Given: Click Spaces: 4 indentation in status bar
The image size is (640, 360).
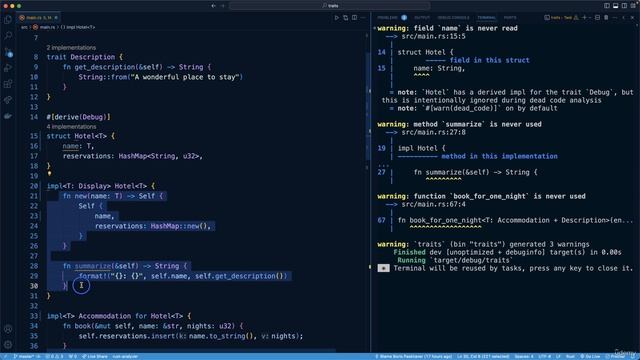Looking at the screenshot, I should (524, 356).
